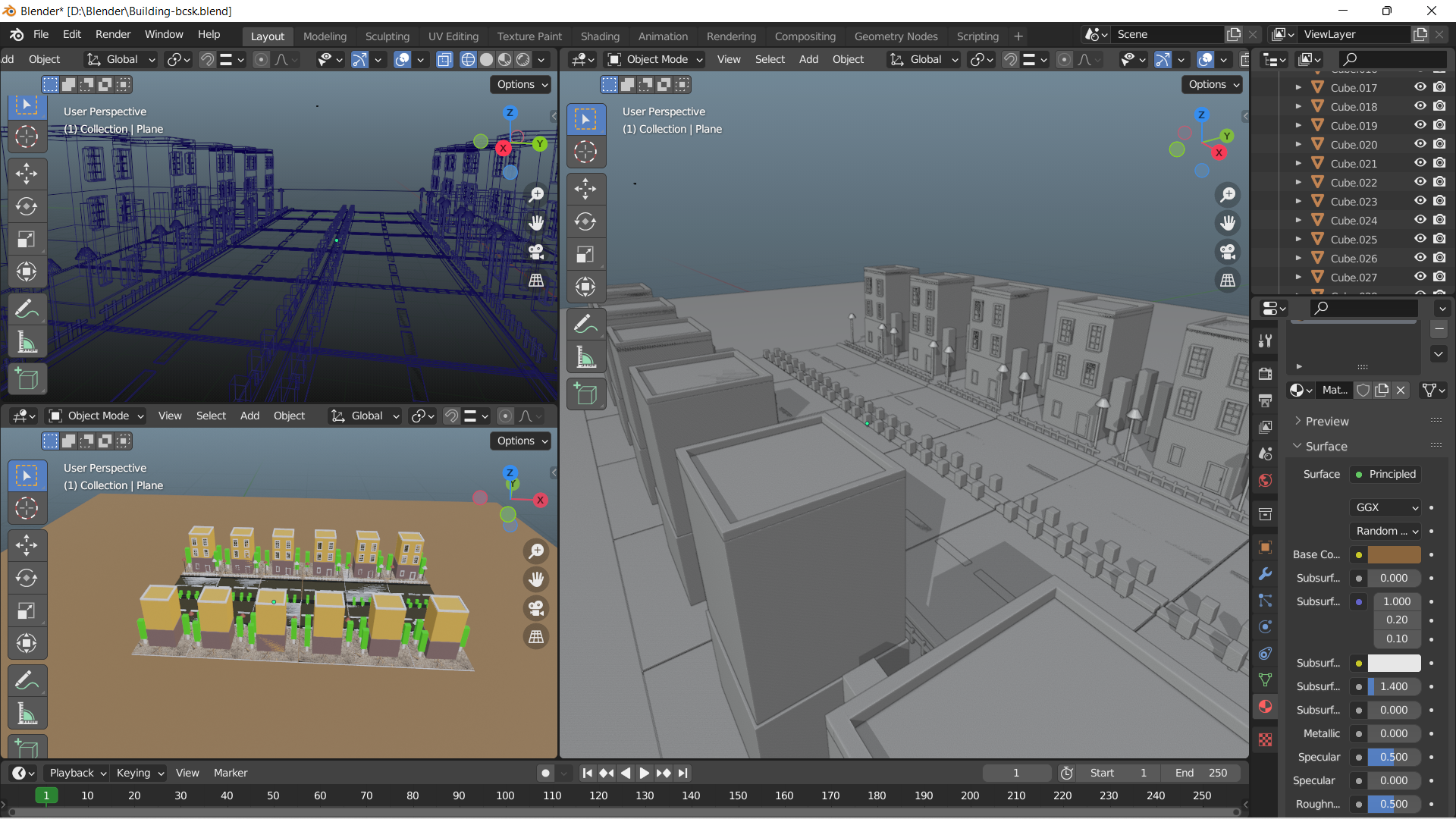Click the Add Cube tool in the right viewport
The width and height of the screenshot is (1456, 819).
click(x=585, y=394)
